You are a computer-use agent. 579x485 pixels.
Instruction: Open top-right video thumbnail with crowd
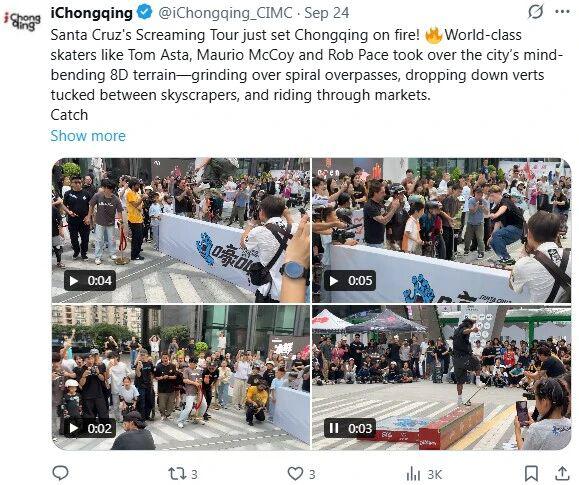click(x=441, y=230)
